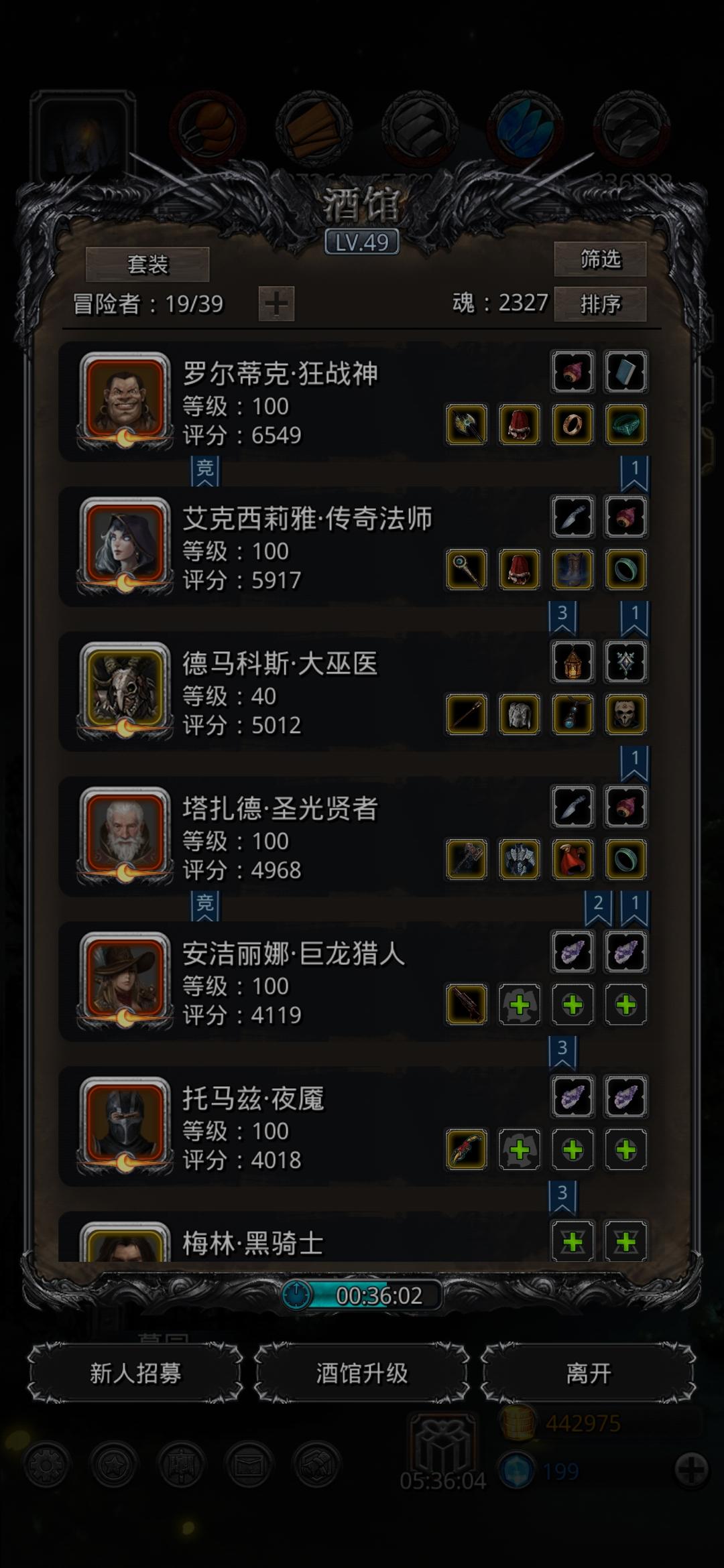Click the 酒馆升级 tavern upgrade button
The width and height of the screenshot is (724, 1568).
[x=362, y=1373]
